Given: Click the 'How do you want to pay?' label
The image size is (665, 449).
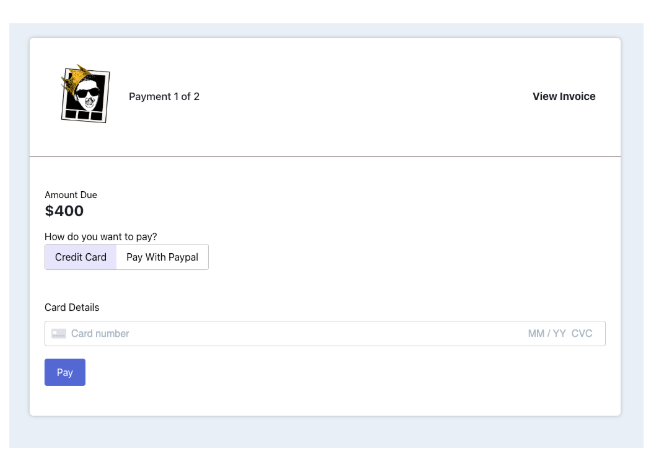Looking at the screenshot, I should (101, 237).
